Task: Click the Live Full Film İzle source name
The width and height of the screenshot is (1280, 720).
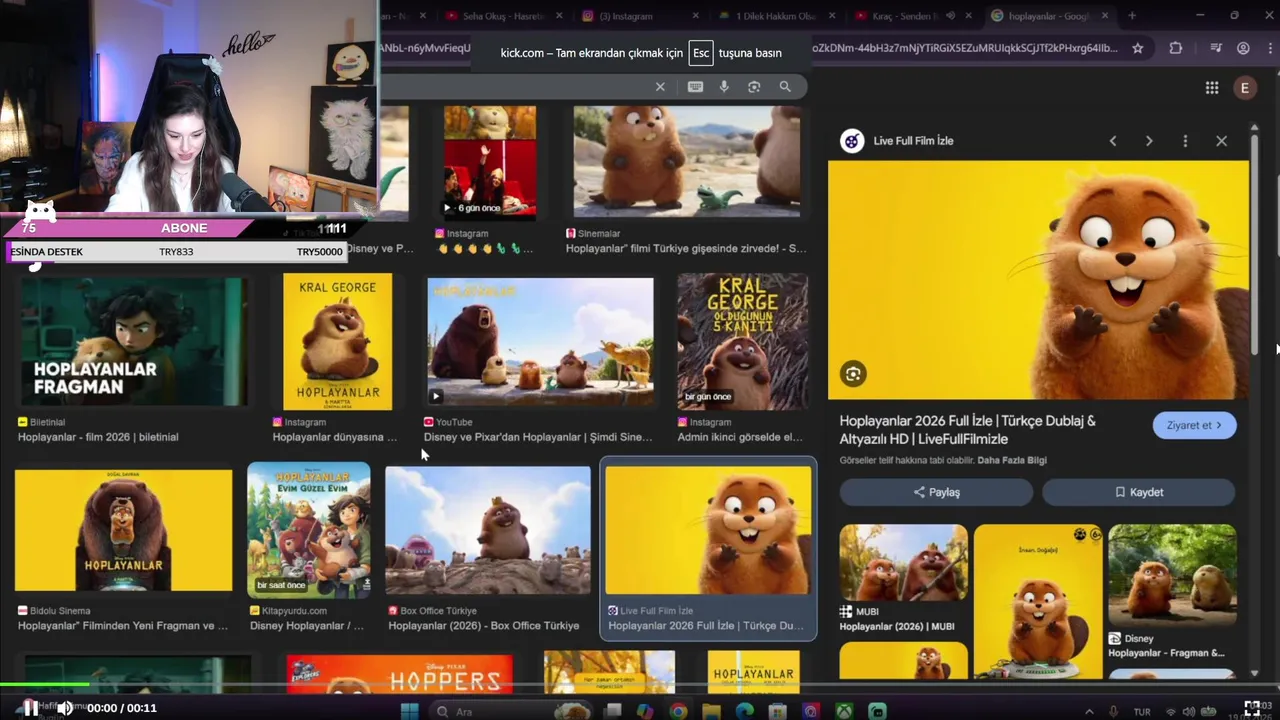Action: (913, 141)
